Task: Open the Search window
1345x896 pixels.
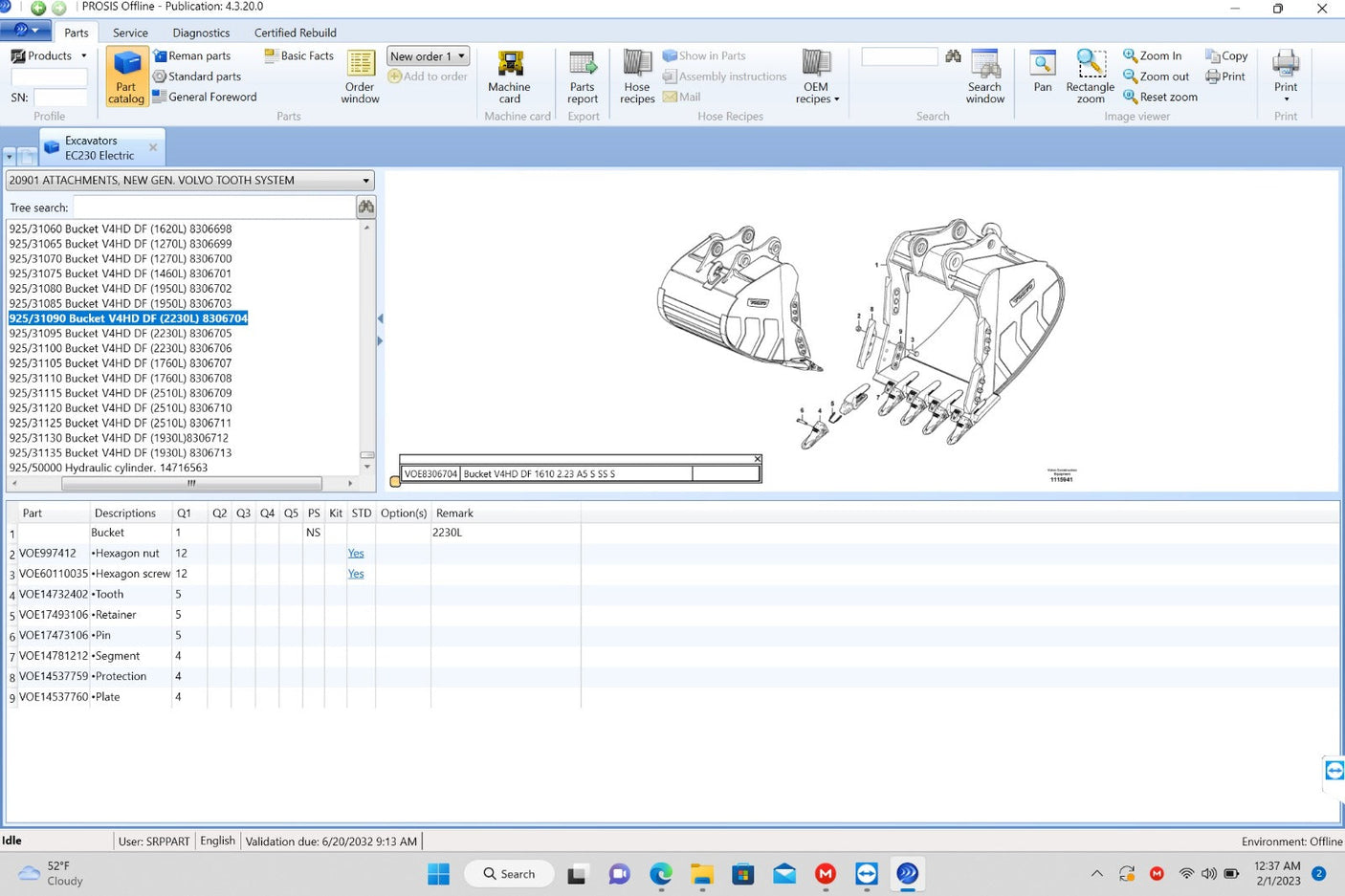Action: tap(984, 76)
